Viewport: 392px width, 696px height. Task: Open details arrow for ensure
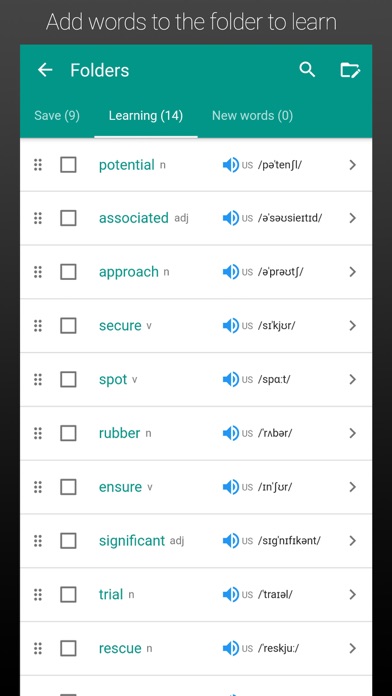352,487
